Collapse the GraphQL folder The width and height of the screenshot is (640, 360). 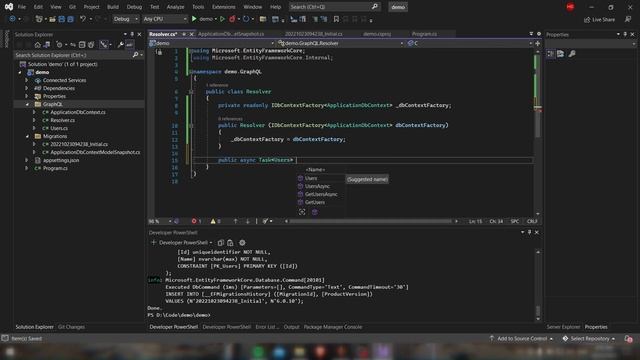coord(27,104)
